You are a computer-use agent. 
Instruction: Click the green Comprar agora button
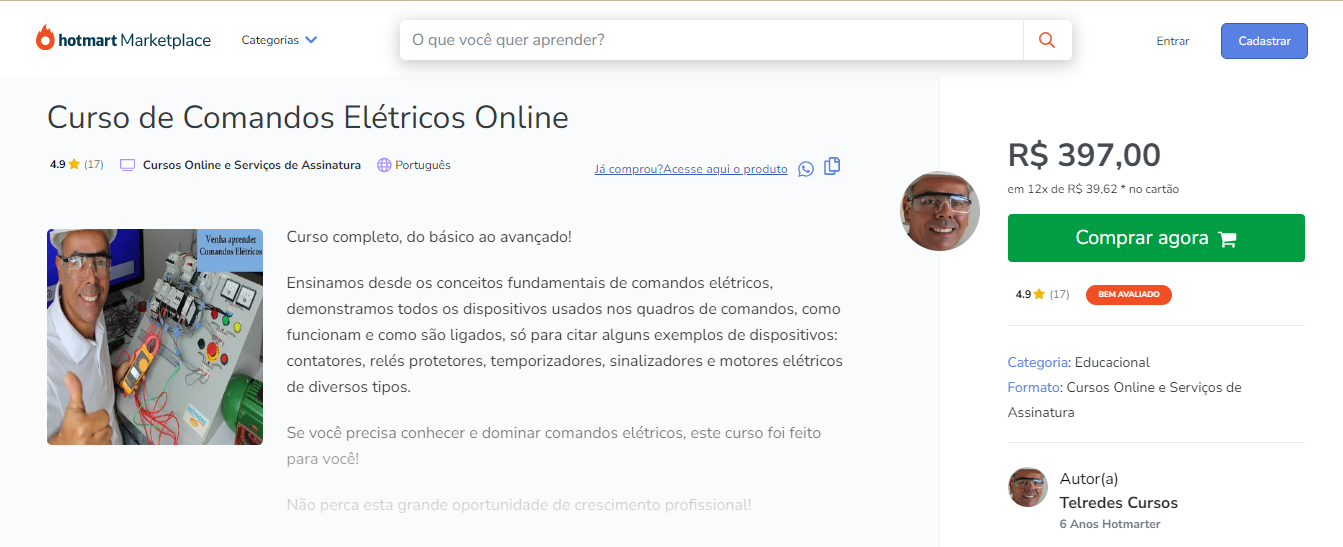1156,238
